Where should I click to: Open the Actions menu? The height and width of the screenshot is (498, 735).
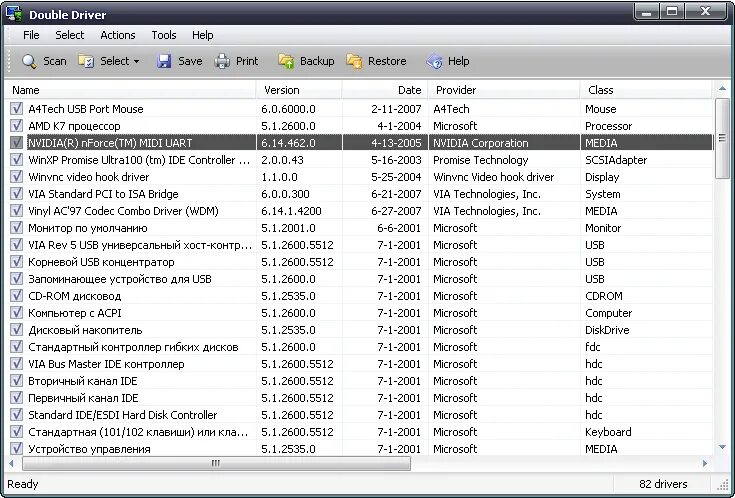[x=118, y=35]
